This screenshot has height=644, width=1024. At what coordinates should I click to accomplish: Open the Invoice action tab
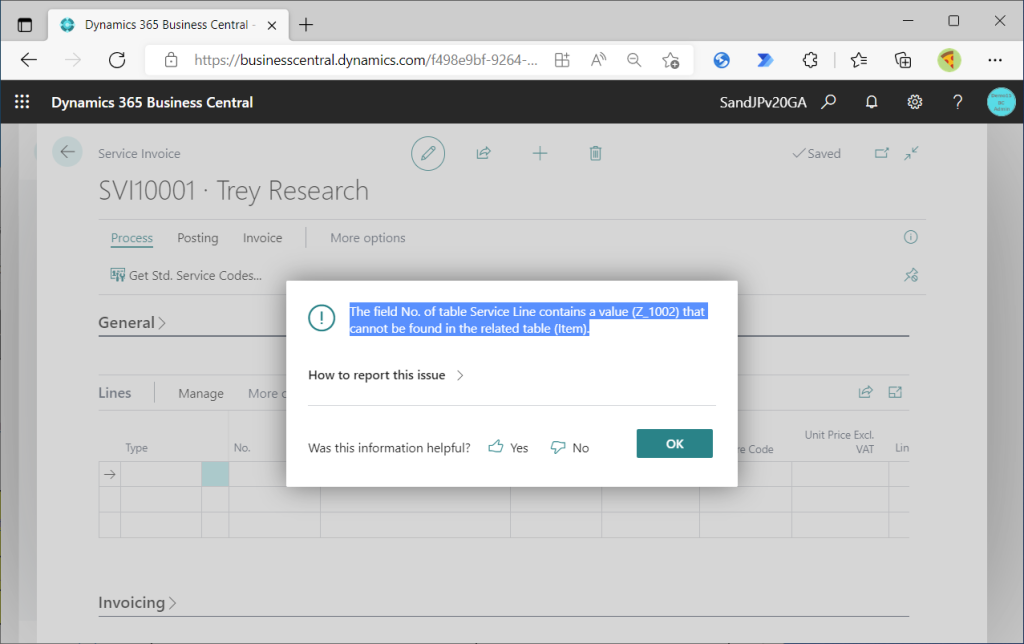pos(263,238)
